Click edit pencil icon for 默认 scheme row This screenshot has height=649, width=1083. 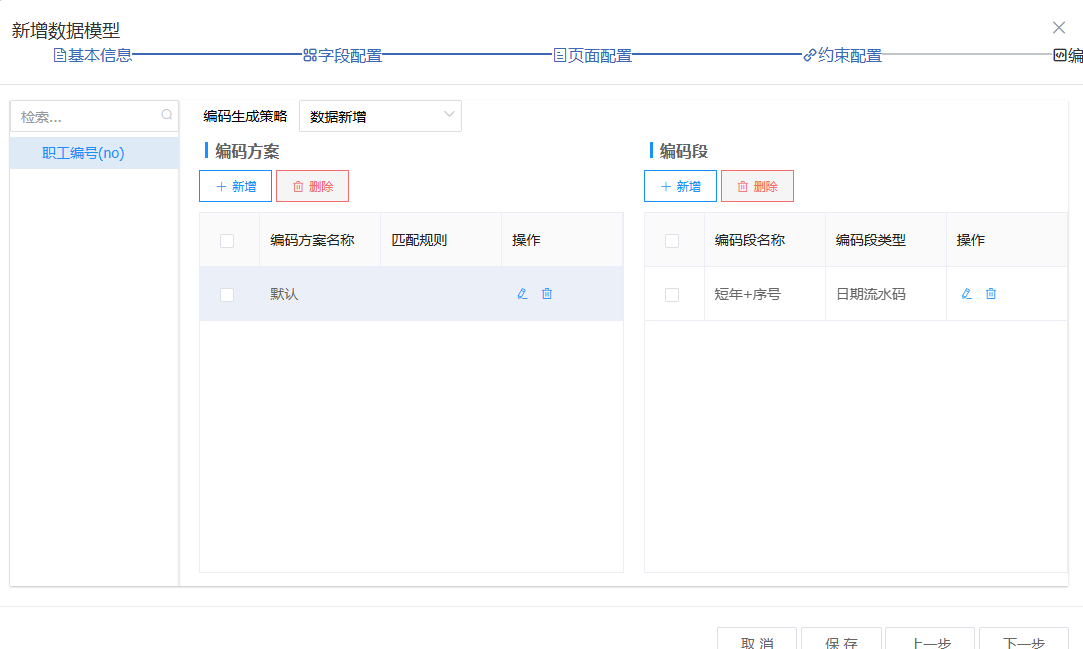click(x=522, y=294)
